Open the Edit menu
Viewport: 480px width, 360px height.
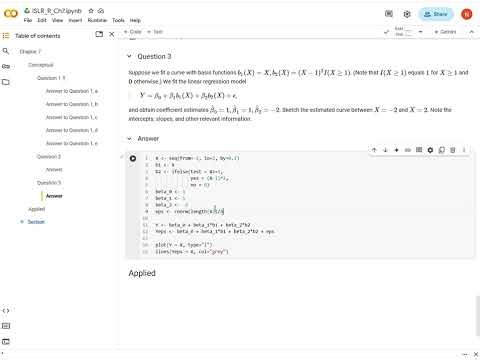[42, 20]
